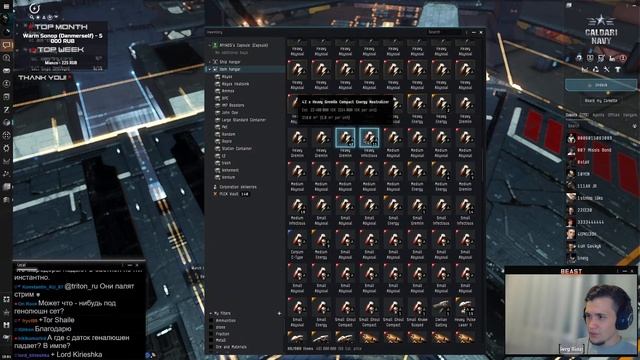Switch to the Agents tab
The height and width of the screenshot is (360, 640).
click(x=598, y=116)
